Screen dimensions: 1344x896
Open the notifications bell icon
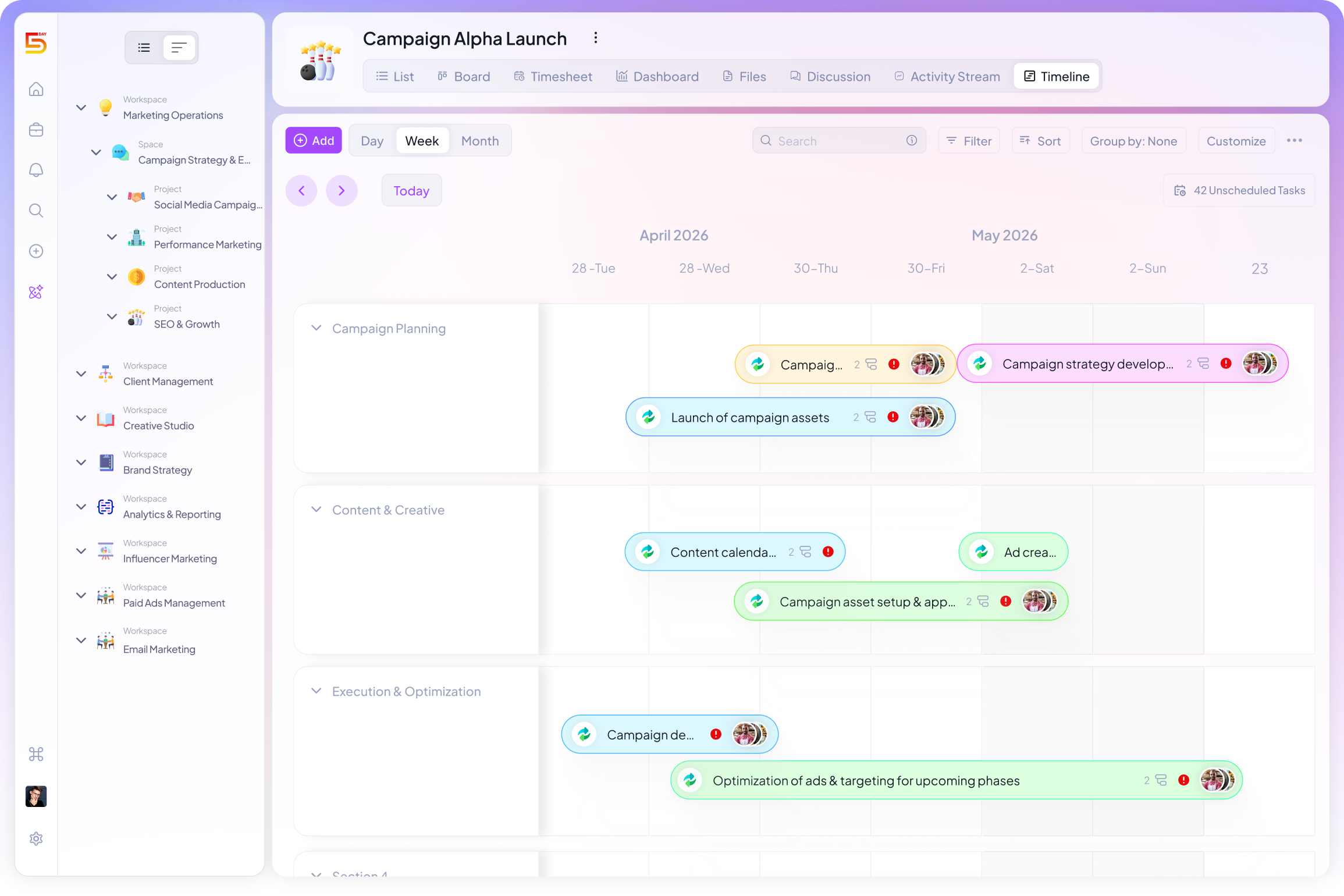(x=36, y=170)
